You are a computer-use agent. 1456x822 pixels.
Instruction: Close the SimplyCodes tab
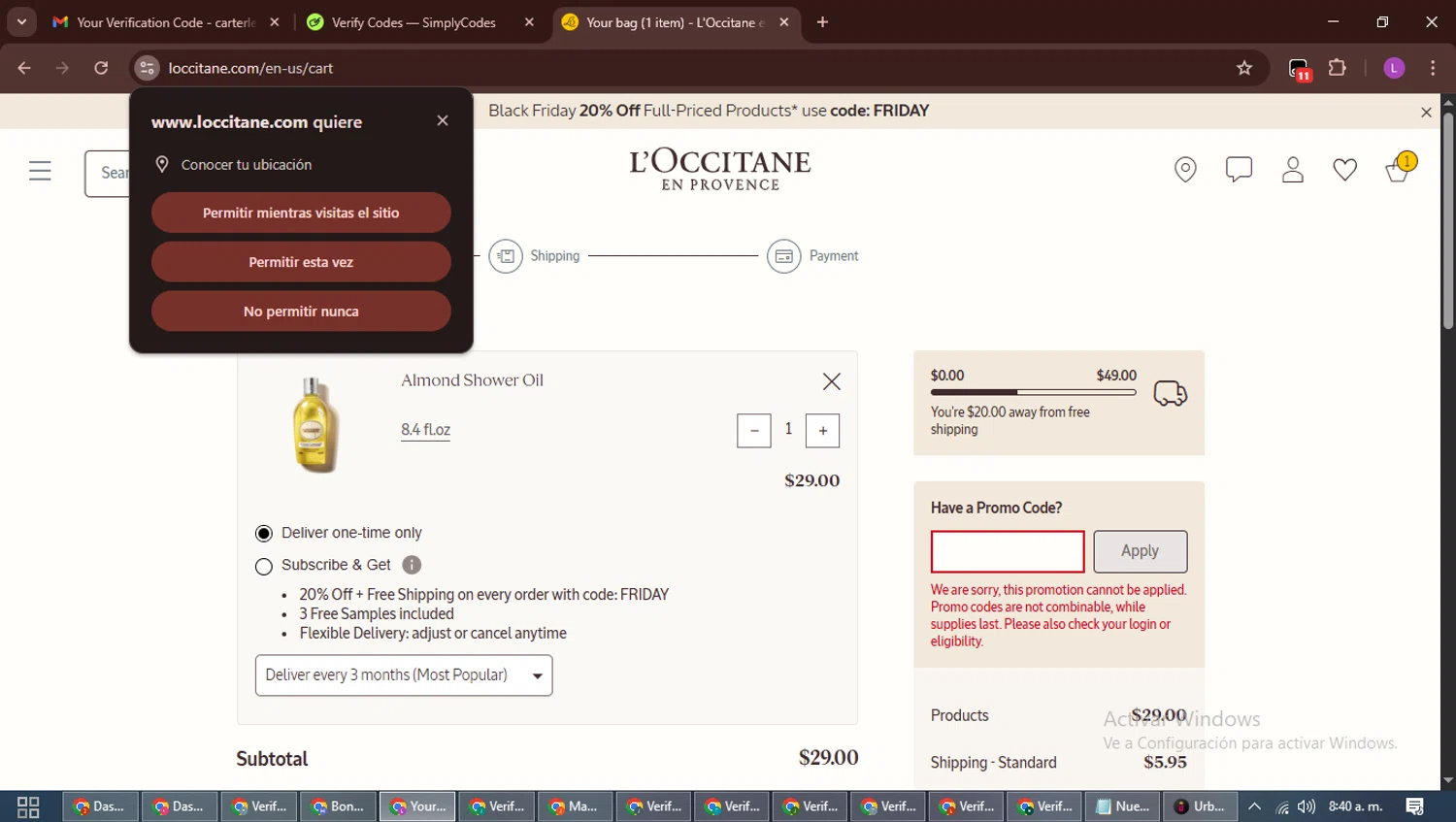[529, 22]
